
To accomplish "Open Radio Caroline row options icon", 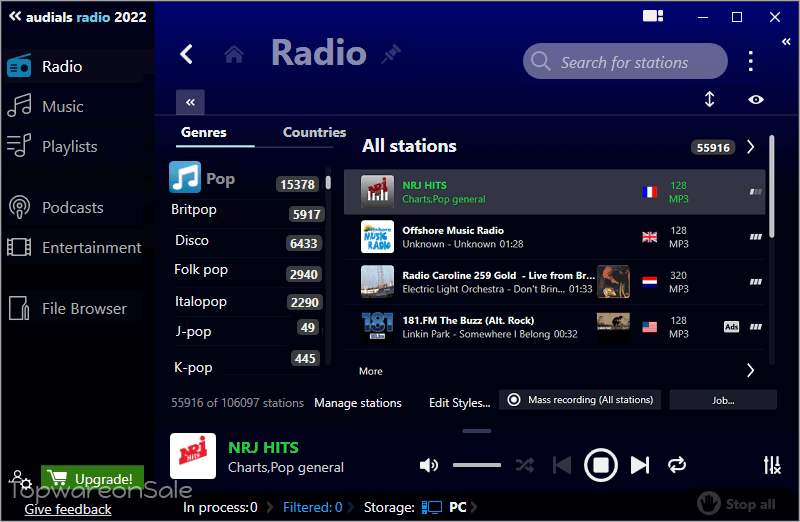I will tap(756, 282).
